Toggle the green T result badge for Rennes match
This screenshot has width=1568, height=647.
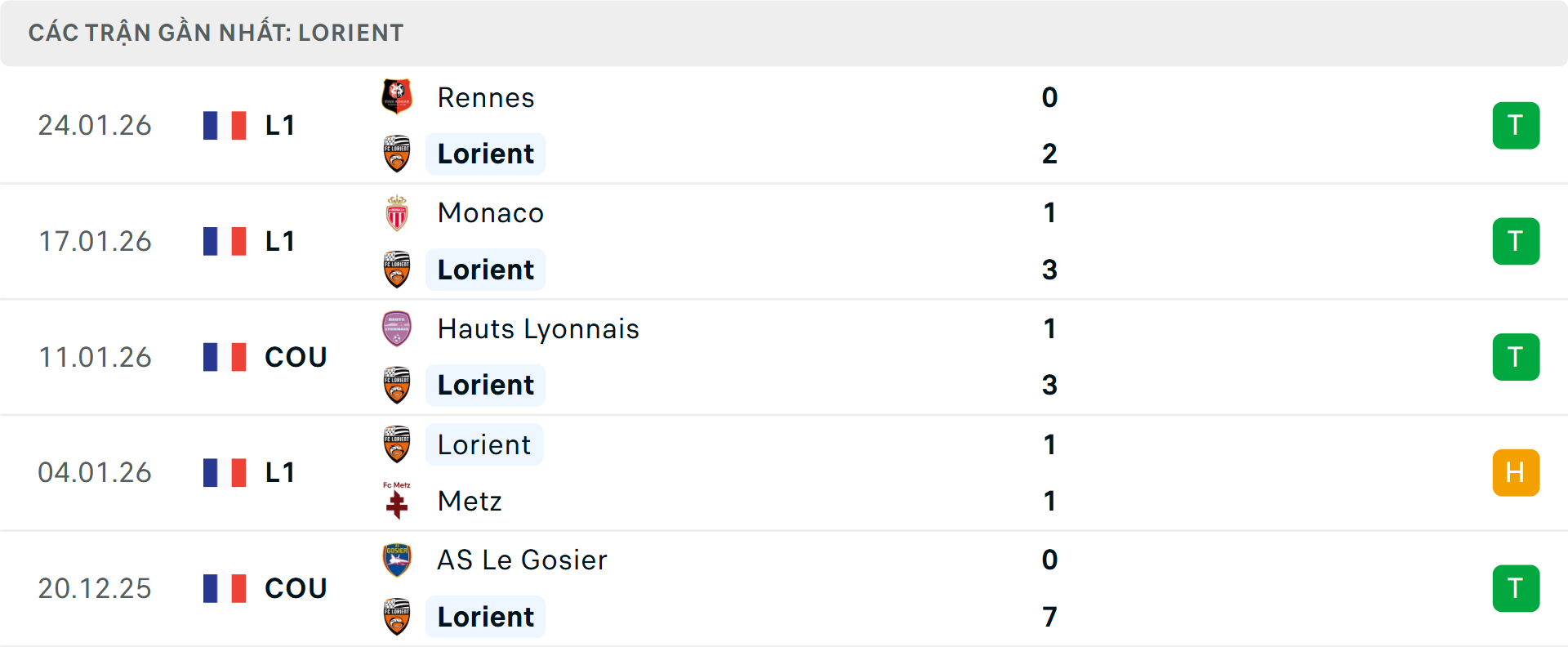1517,125
